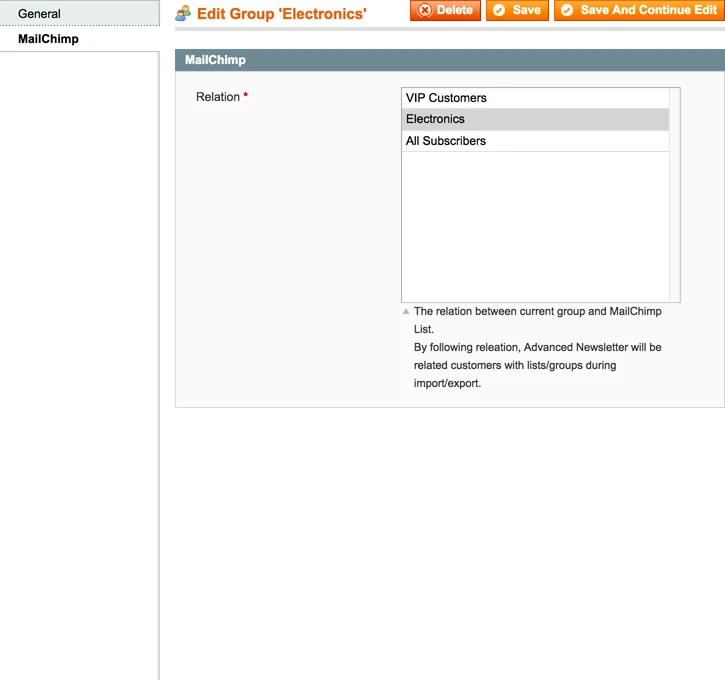Click the checkmark icon on the Save button

tap(499, 10)
